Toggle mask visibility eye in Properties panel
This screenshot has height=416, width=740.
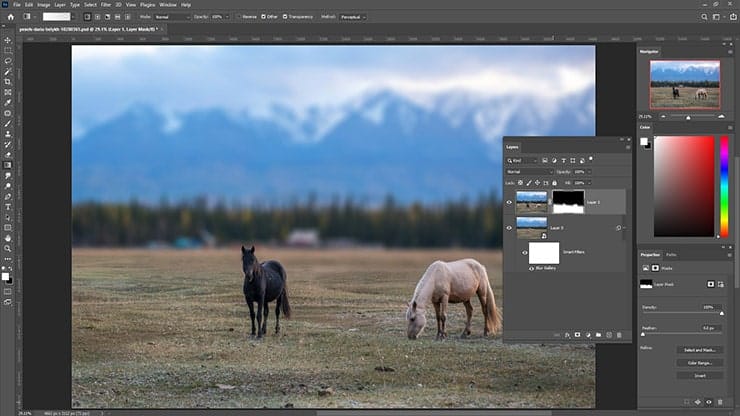coord(709,402)
